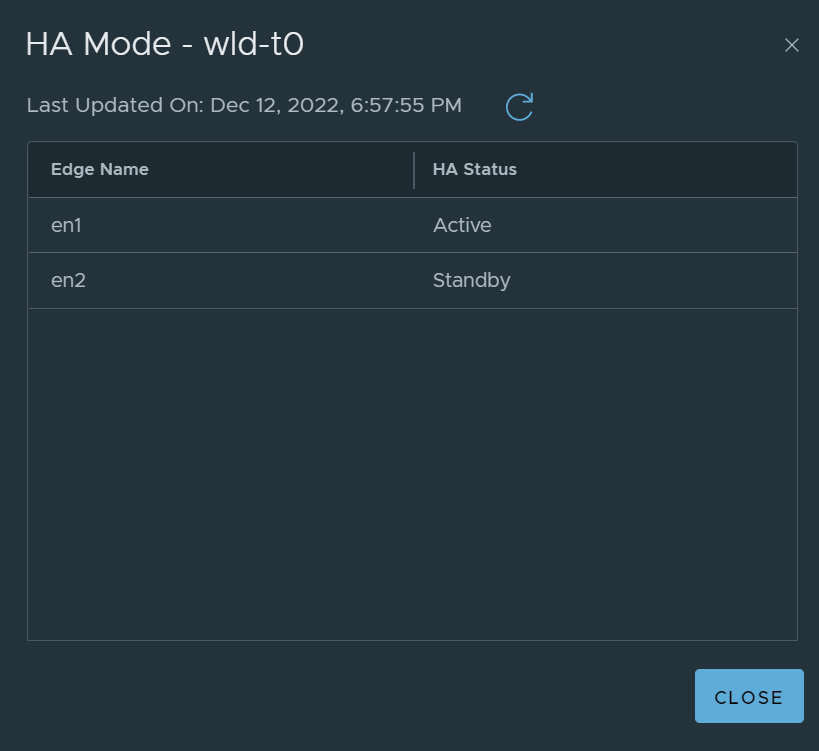
Task: Click the blank footer area left of CLOSE
Action: (355, 696)
